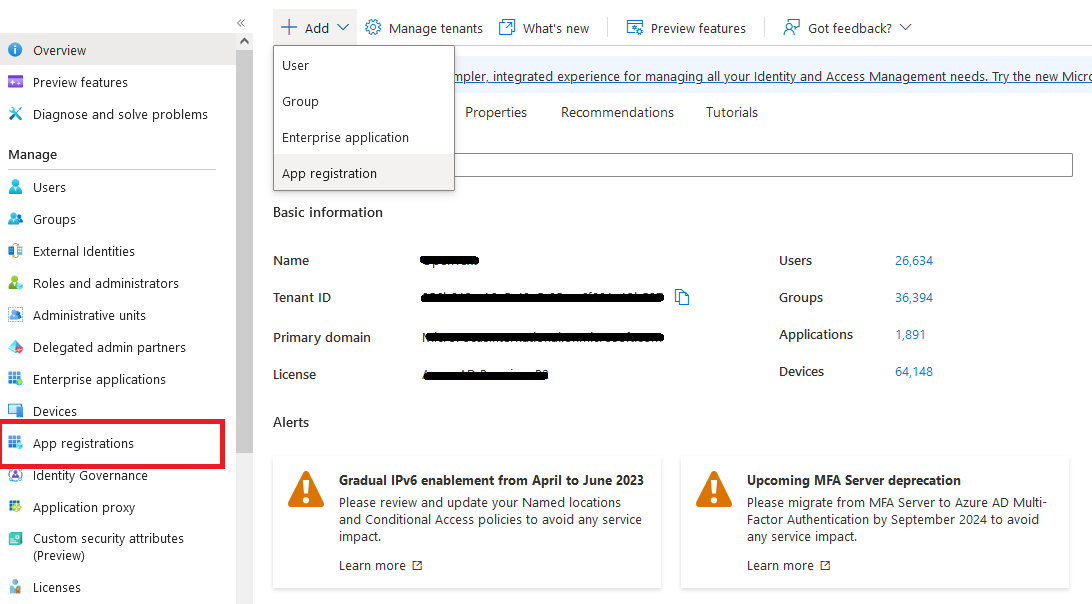Click the Custom security attributes icon
This screenshot has height=604, width=1092.
tap(15, 539)
